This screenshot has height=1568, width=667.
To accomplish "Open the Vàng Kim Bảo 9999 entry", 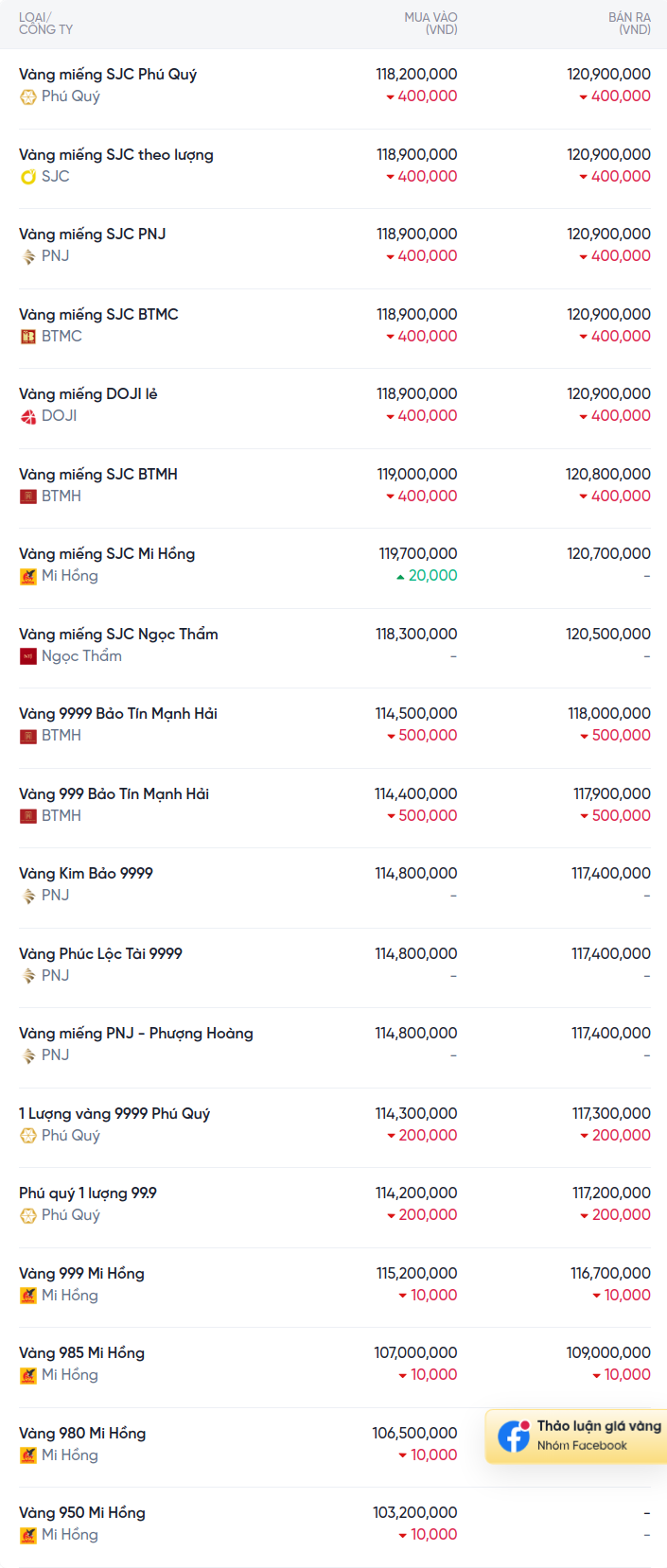I will tap(86, 874).
